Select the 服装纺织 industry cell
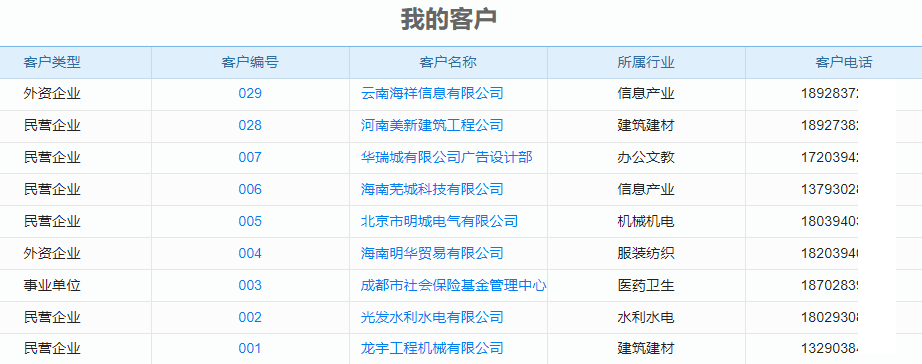The height and width of the screenshot is (364, 922). (646, 253)
